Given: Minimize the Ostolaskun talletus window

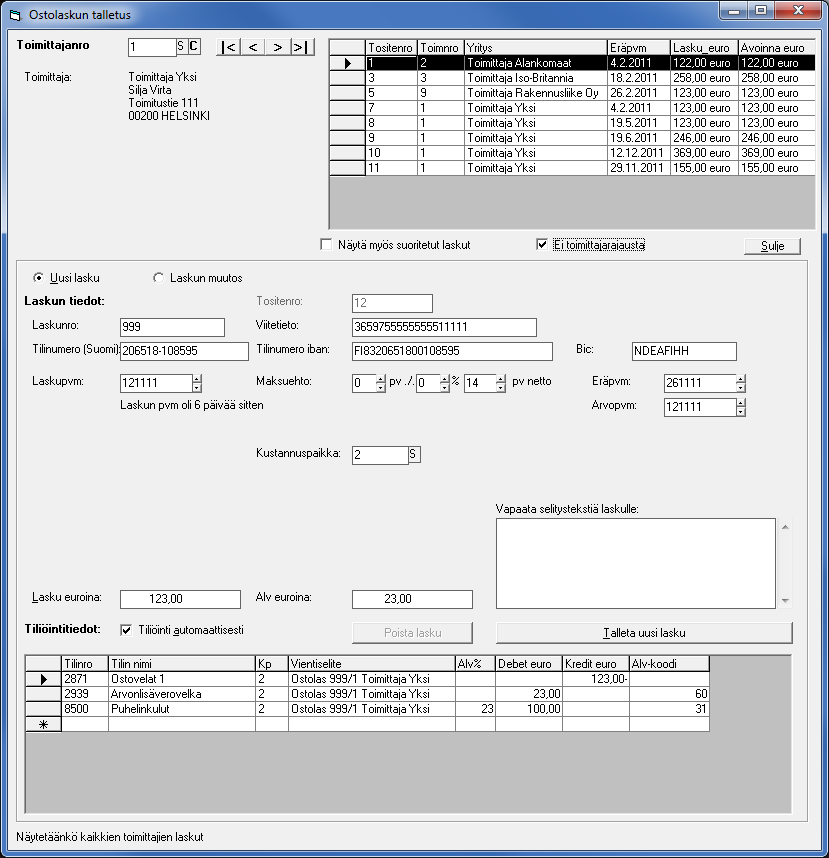Looking at the screenshot, I should point(734,11).
